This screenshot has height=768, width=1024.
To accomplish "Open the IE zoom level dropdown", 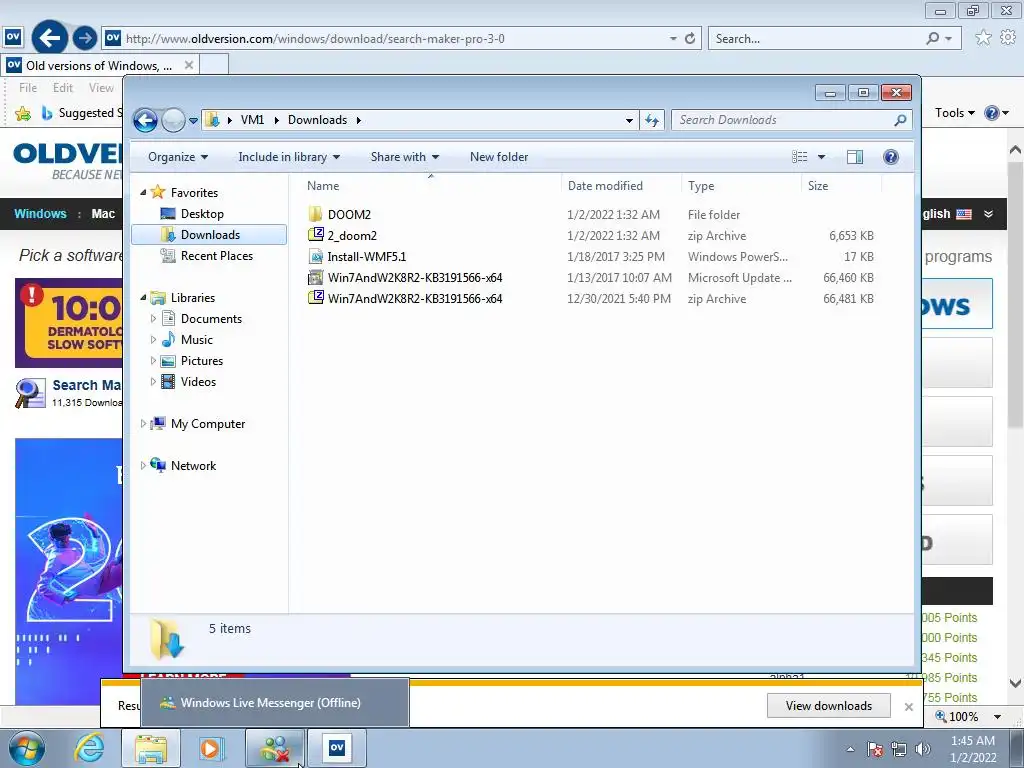I will (997, 716).
